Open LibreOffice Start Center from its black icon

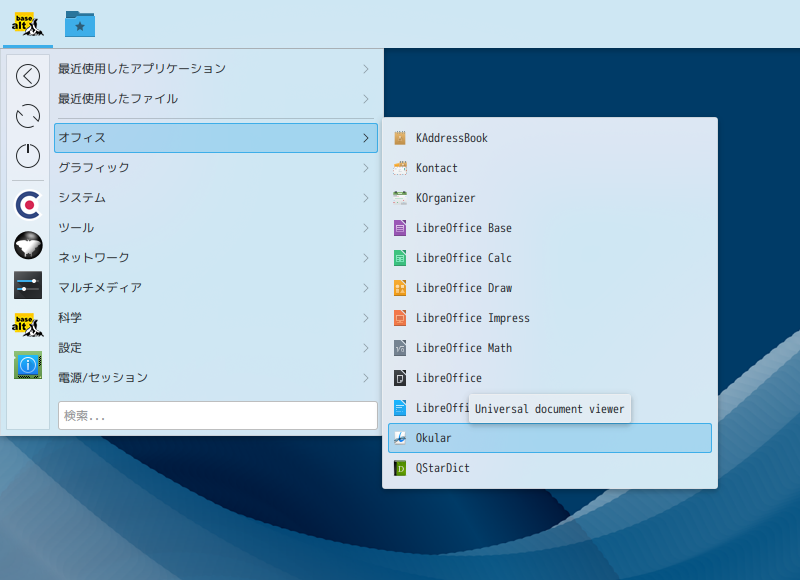pyautogui.click(x=400, y=378)
